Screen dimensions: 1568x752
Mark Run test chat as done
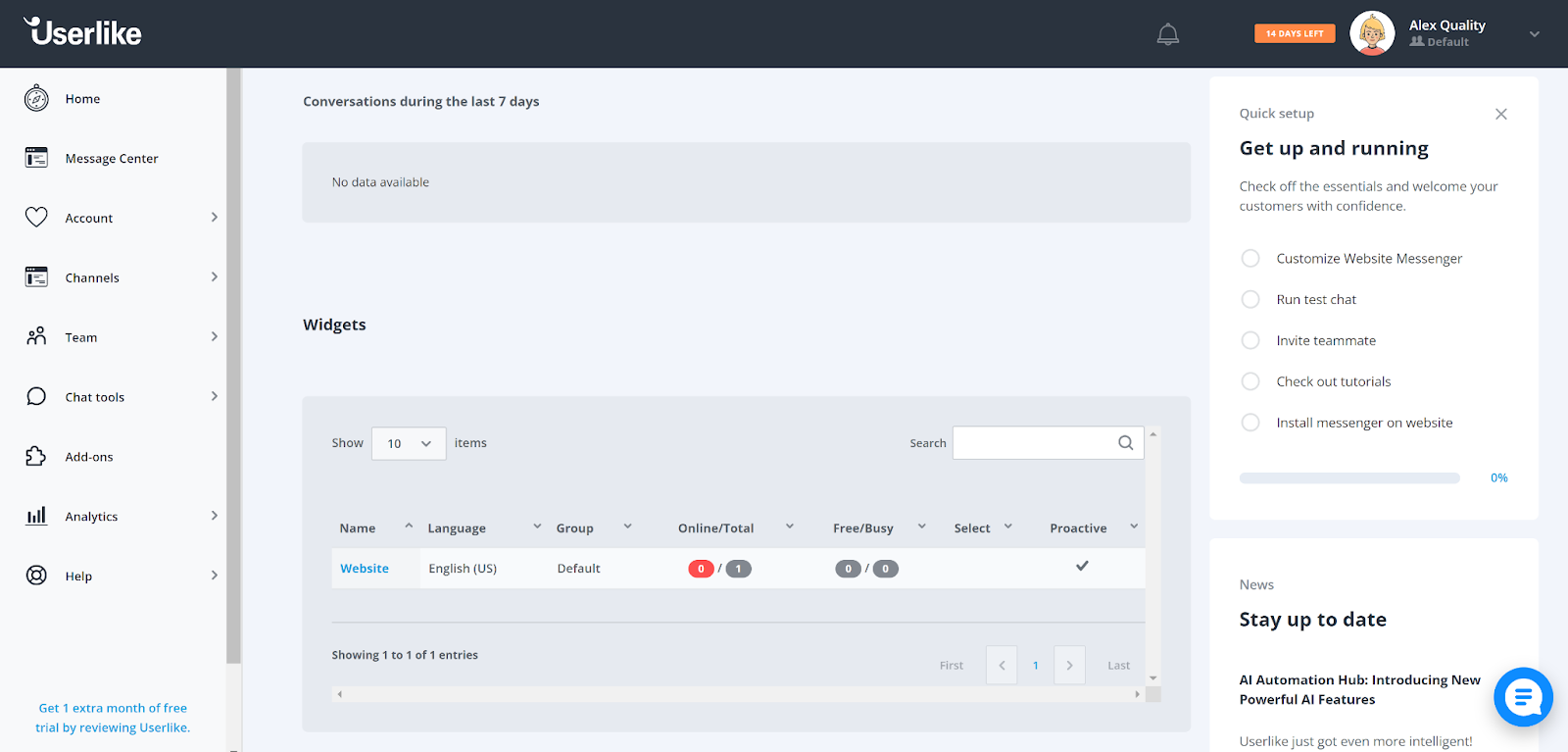click(1250, 299)
